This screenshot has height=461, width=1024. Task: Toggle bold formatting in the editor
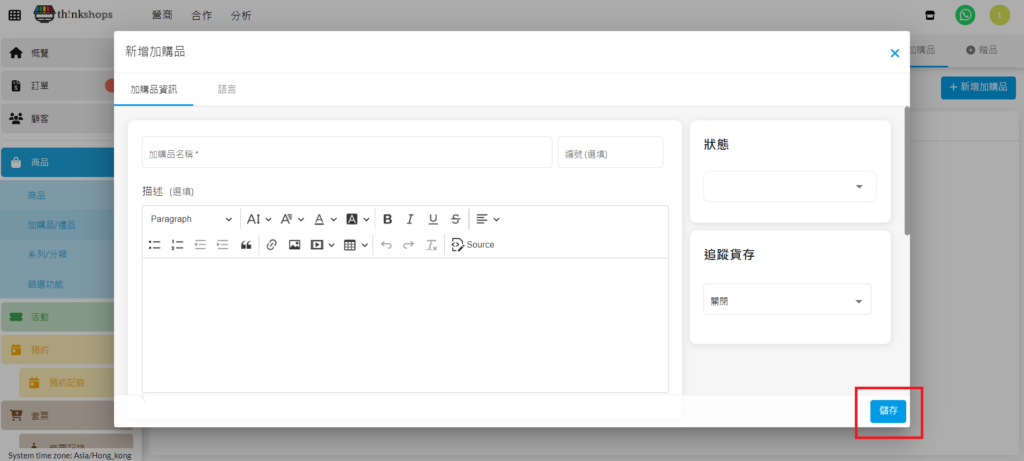387,219
